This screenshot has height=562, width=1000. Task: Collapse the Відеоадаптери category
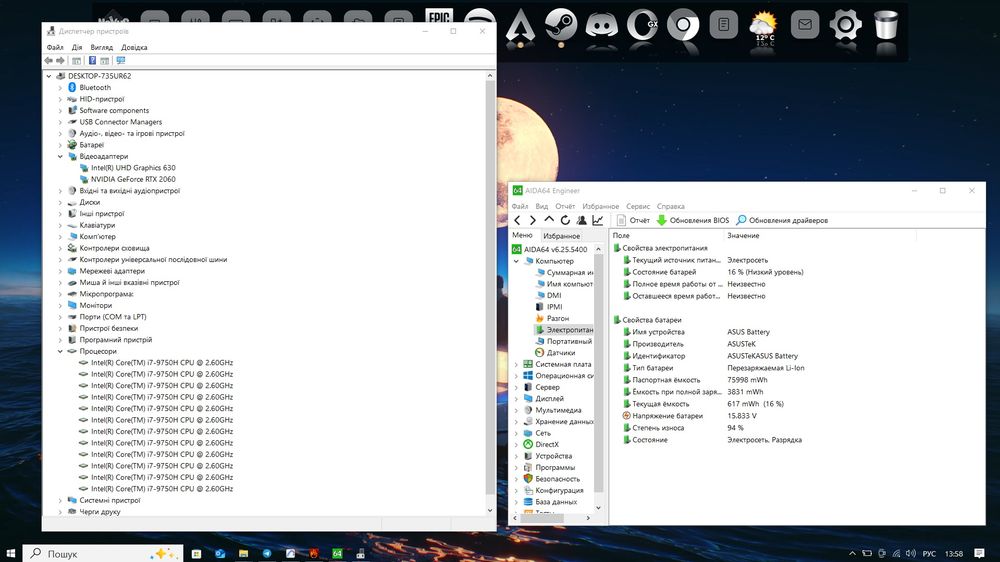(x=60, y=157)
